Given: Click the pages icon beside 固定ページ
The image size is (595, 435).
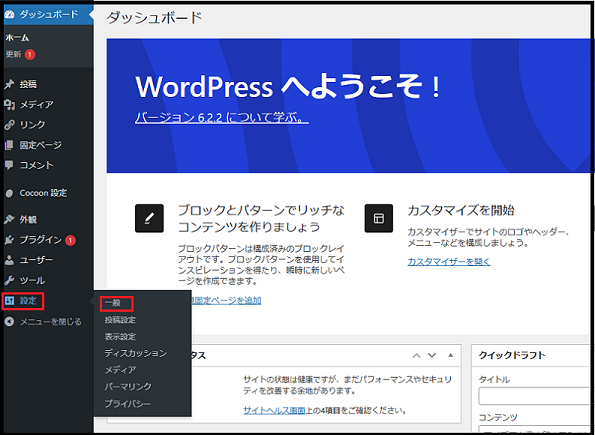Looking at the screenshot, I should click(x=9, y=145).
